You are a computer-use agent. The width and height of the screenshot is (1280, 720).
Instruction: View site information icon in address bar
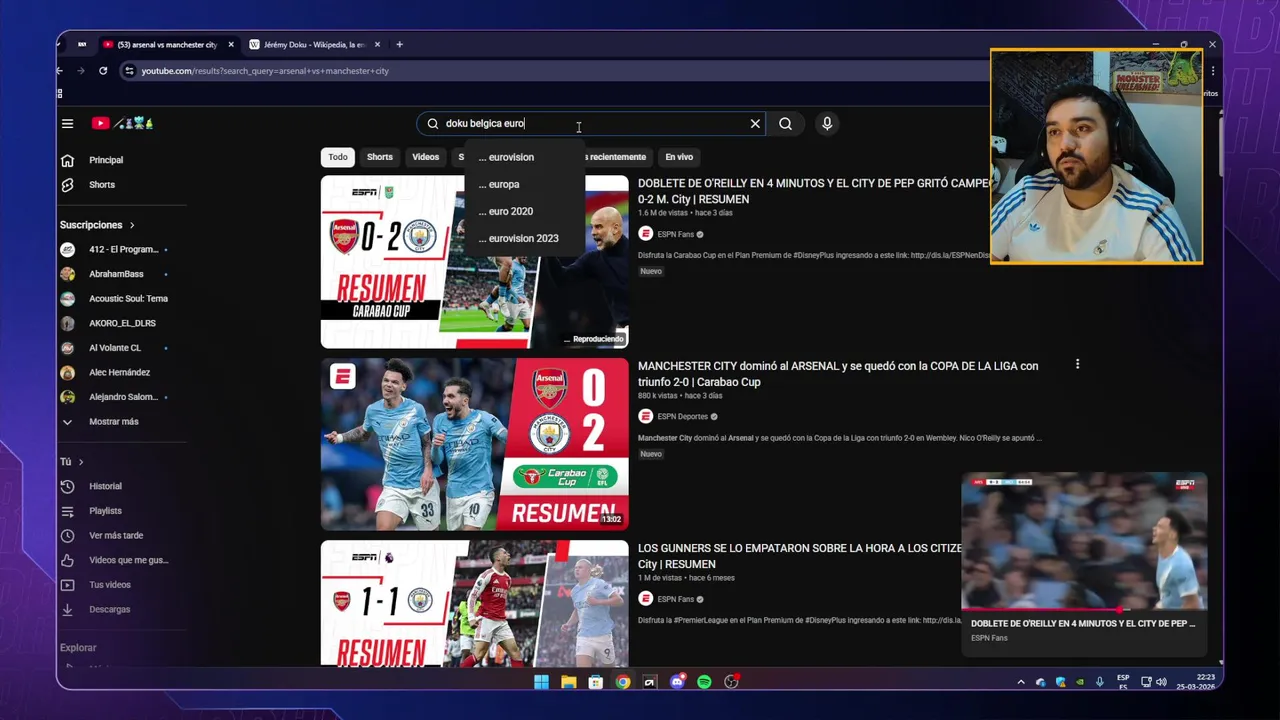(128, 71)
